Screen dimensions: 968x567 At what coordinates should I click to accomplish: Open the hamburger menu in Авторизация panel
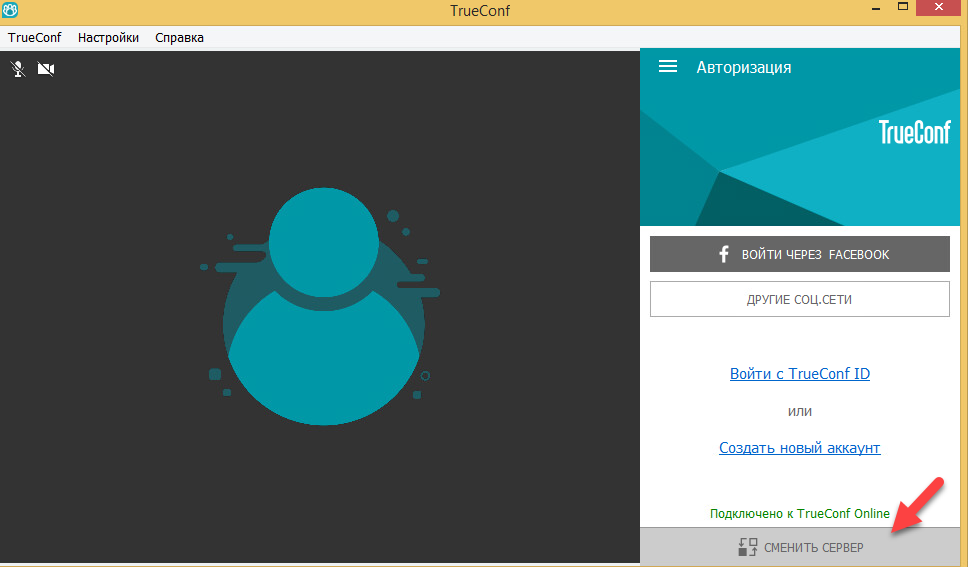(x=667, y=66)
